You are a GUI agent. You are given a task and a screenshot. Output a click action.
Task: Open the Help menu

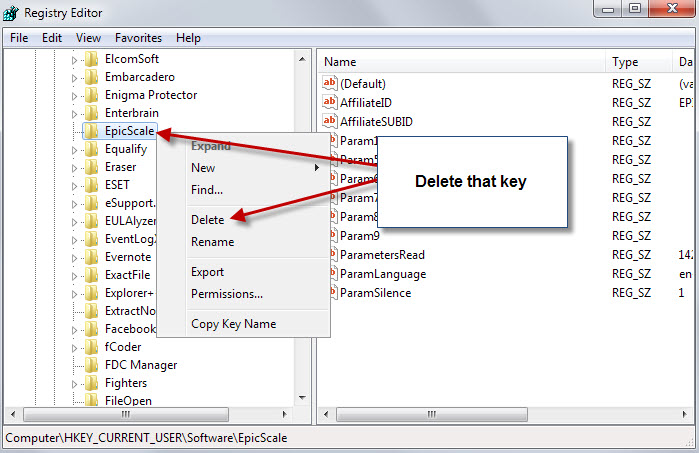pyautogui.click(x=188, y=38)
